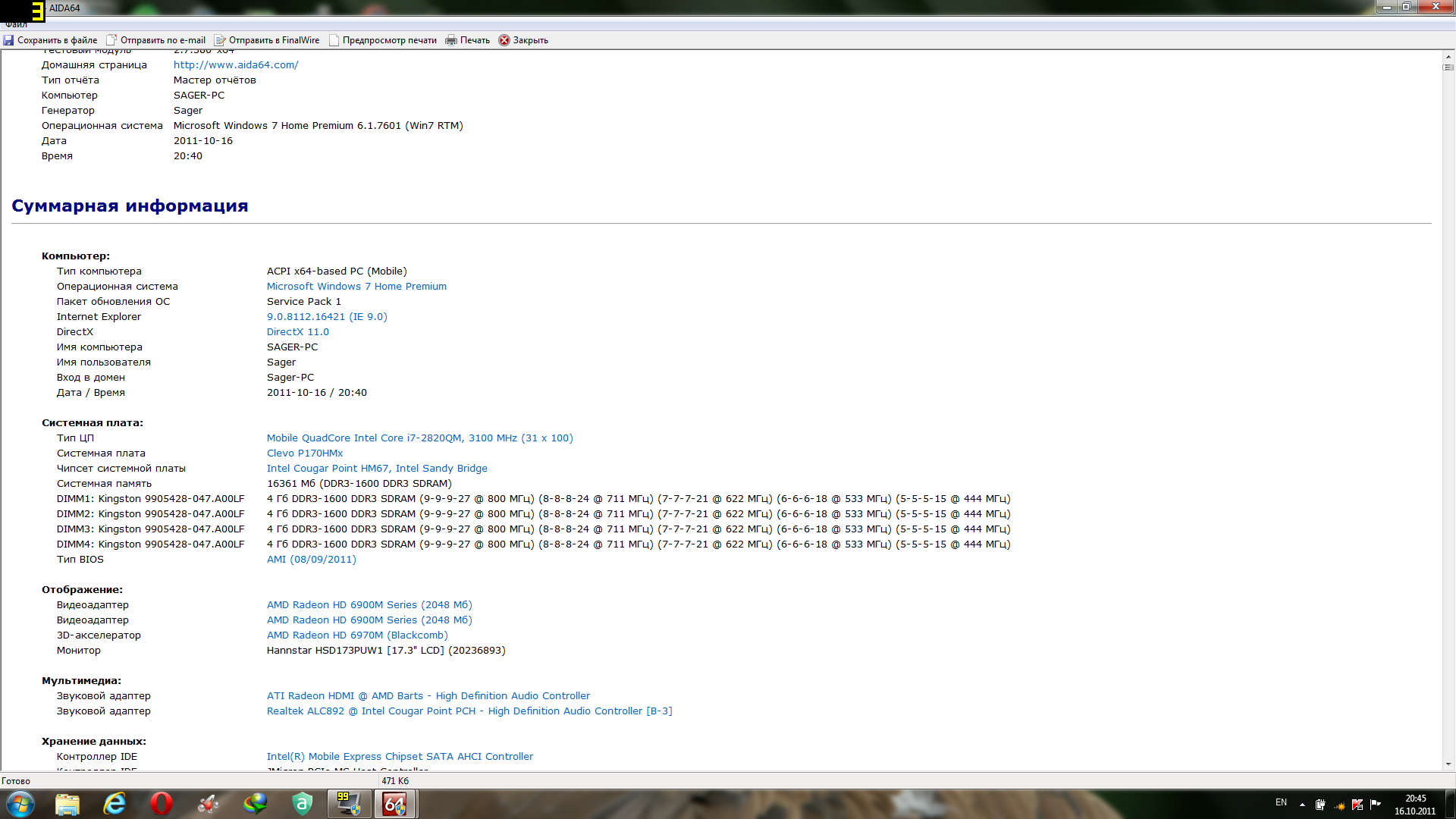This screenshot has width=1456, height=819.
Task: Open the Kaspersky tray icon
Action: coord(1357,805)
